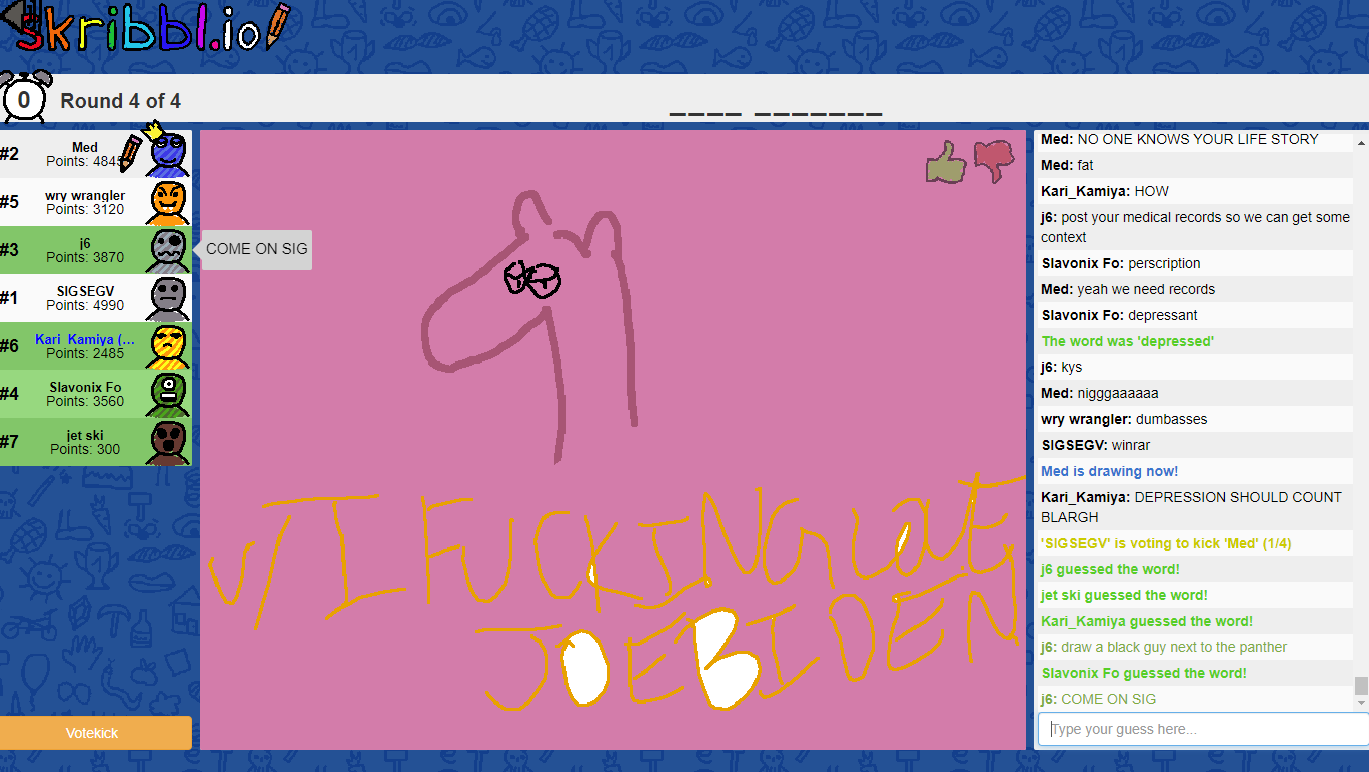This screenshot has height=772, width=1369.
Task: Click 'j6: post your medical records' message
Action: [x=1195, y=227]
